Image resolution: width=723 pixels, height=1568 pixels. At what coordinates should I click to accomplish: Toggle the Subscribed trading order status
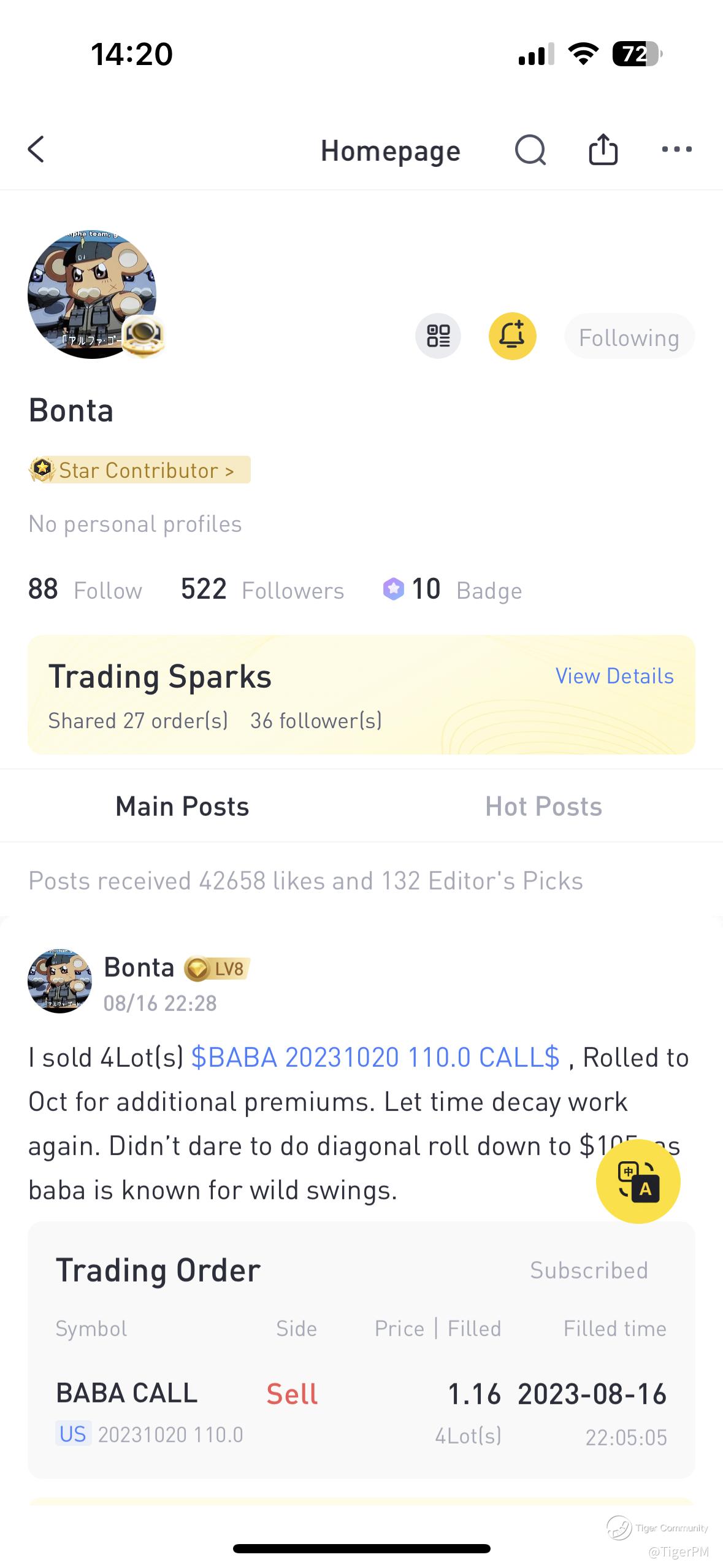point(589,1270)
